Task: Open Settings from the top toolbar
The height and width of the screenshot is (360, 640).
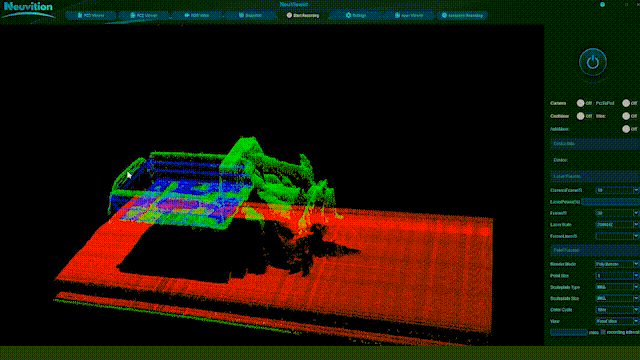Action: tap(356, 15)
